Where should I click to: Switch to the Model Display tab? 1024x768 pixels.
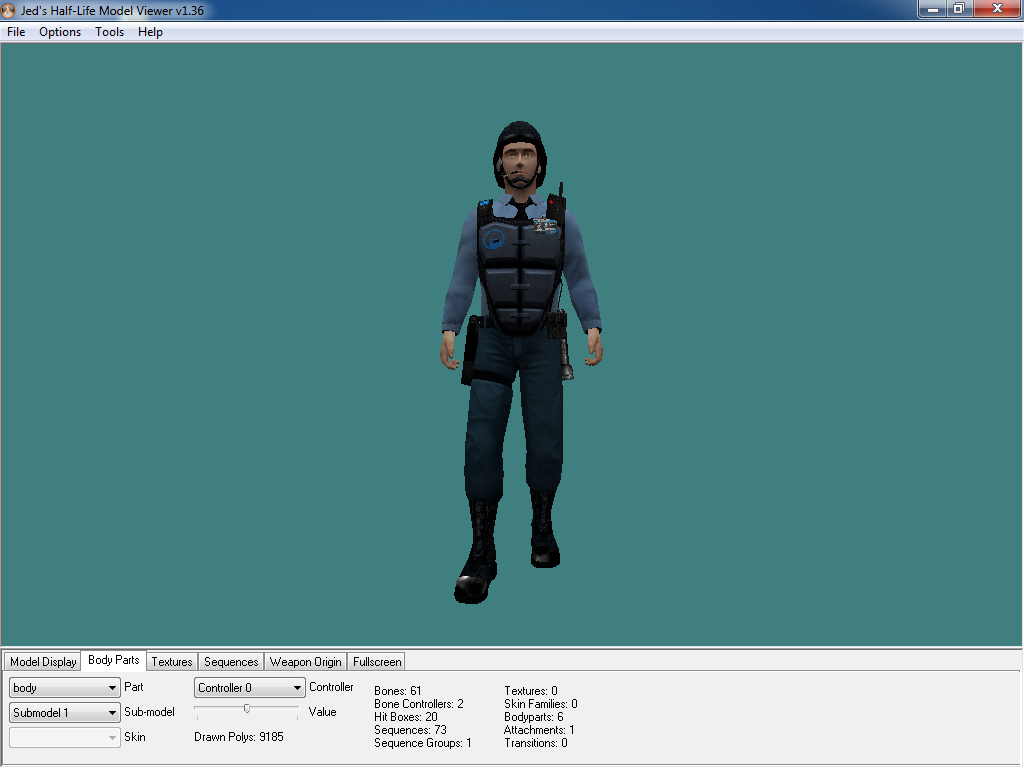coord(43,662)
